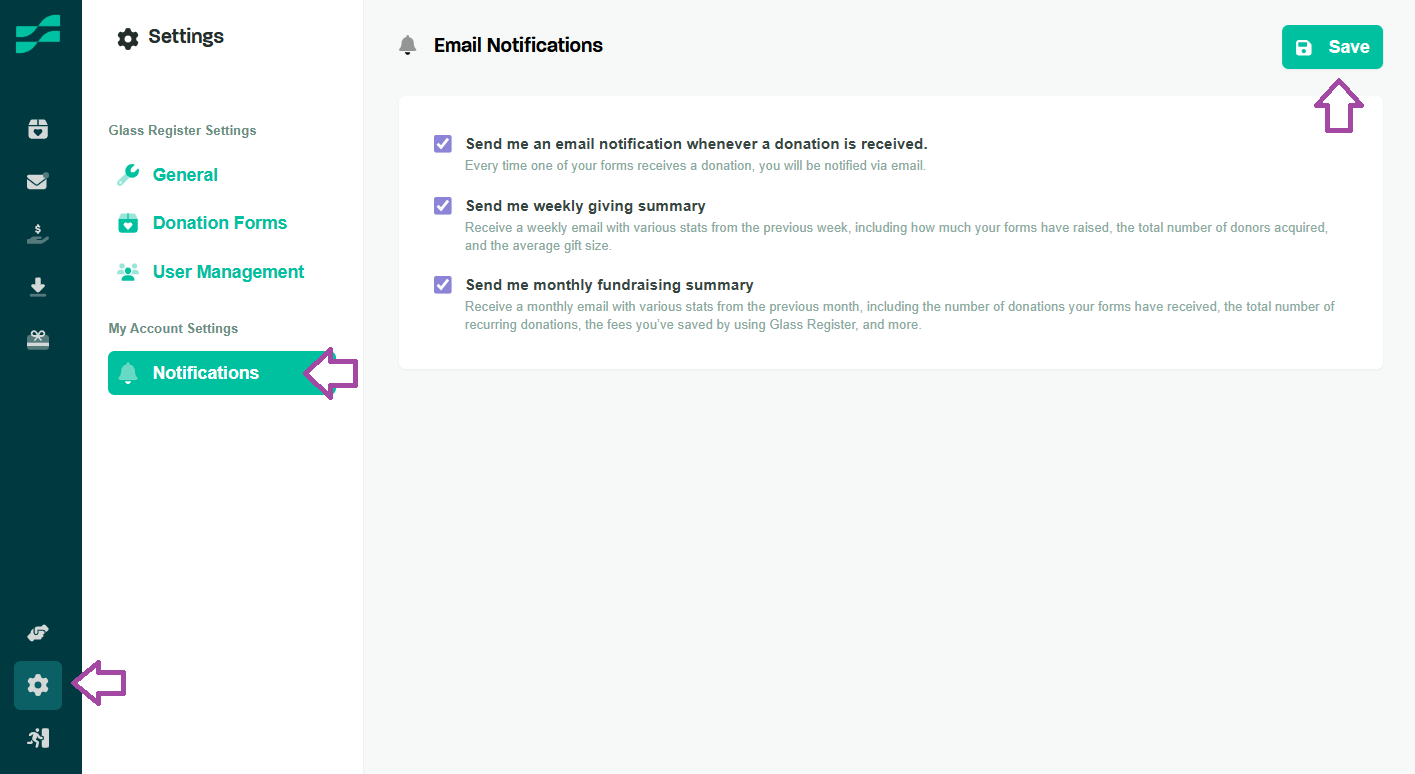Toggle the weekly giving summary checkbox
Screen dimensions: 1415x774
pyautogui.click(x=443, y=206)
